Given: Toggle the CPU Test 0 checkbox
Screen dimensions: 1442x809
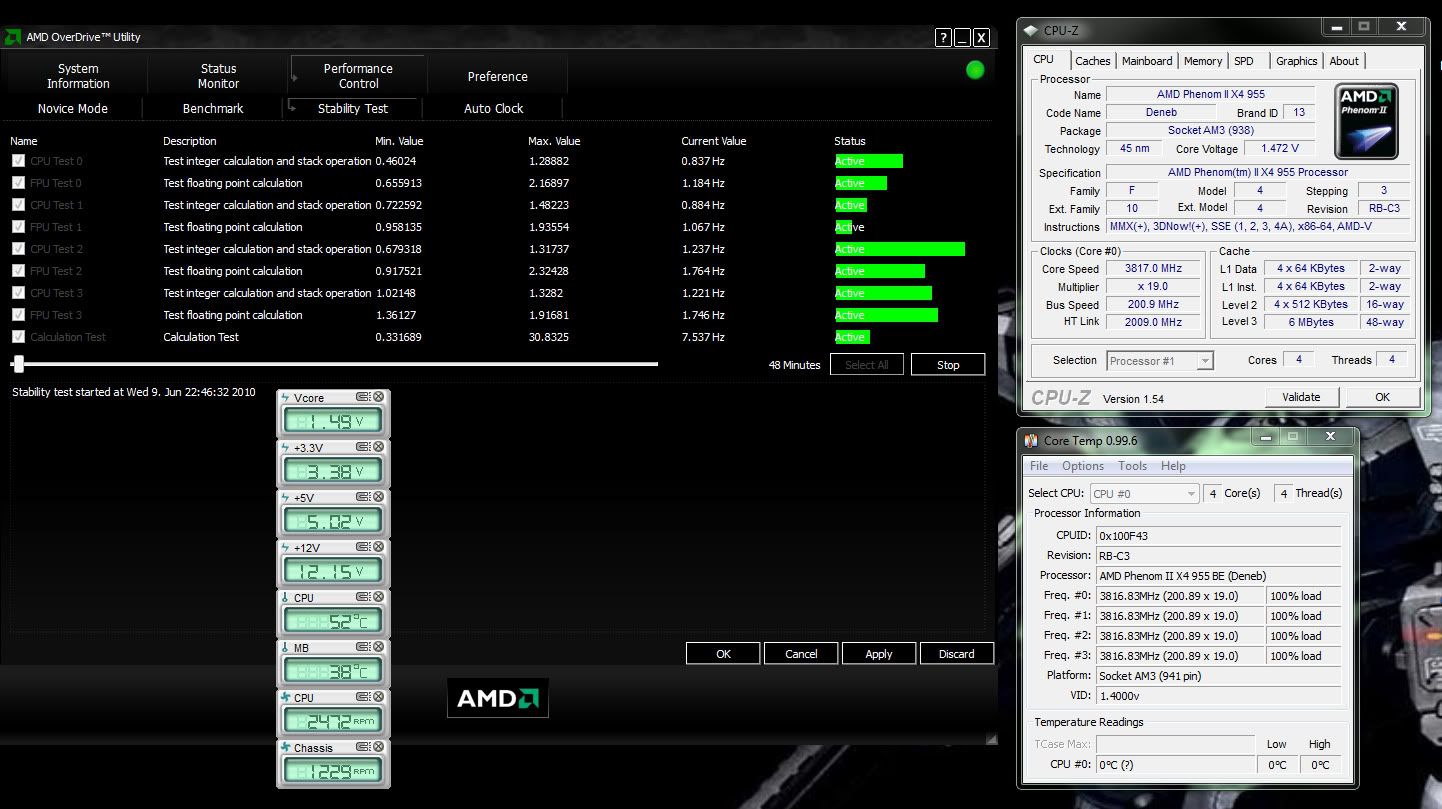Looking at the screenshot, I should (x=18, y=161).
